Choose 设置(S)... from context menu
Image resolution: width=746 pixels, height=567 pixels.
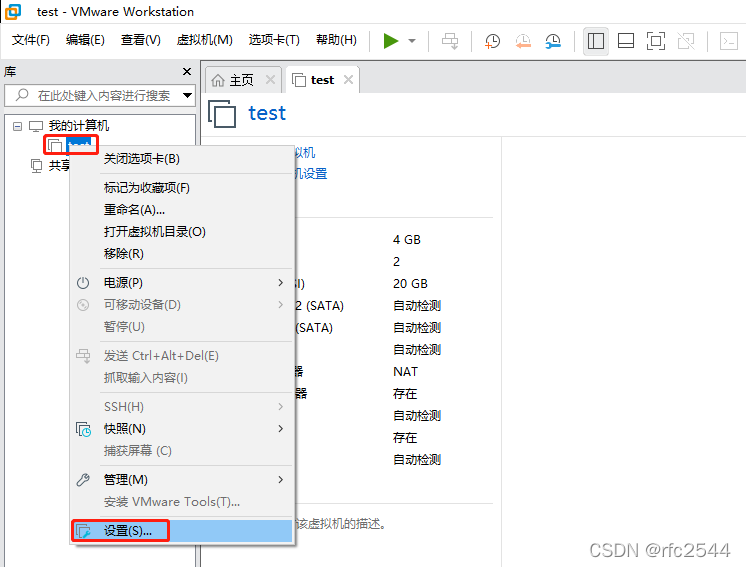181,531
